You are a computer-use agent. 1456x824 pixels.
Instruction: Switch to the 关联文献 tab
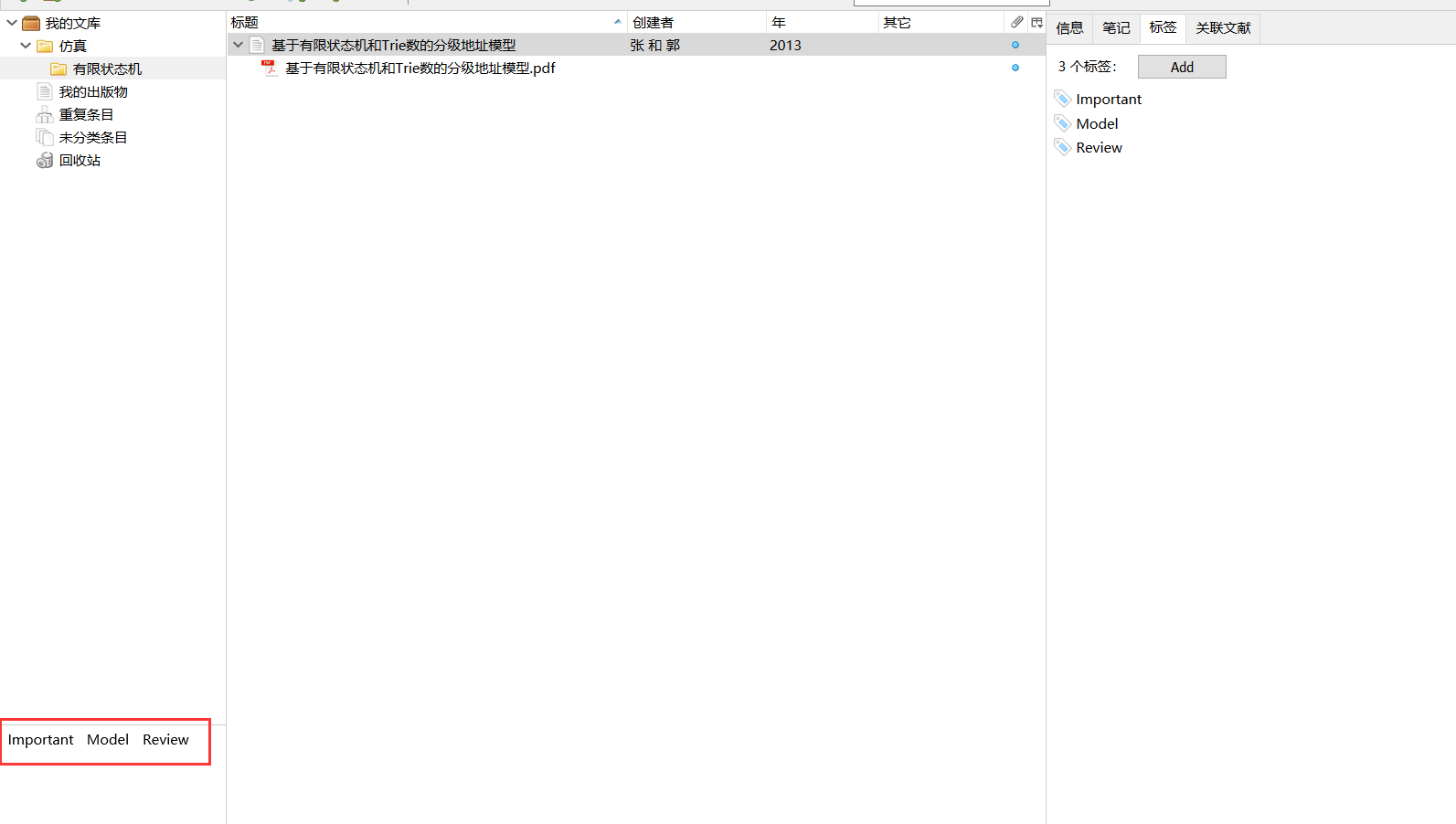coord(1223,28)
